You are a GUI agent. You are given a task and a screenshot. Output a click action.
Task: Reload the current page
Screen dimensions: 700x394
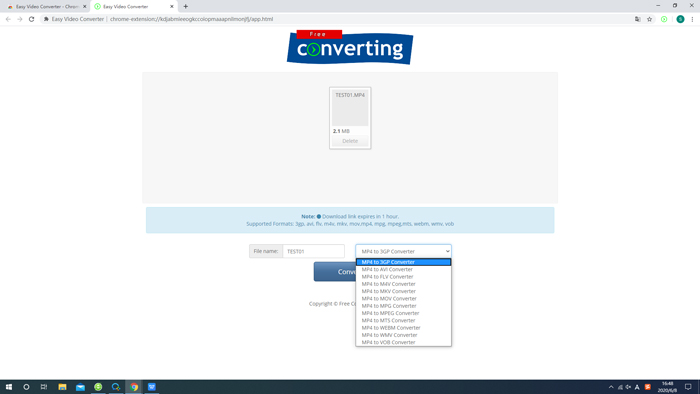[31, 19]
